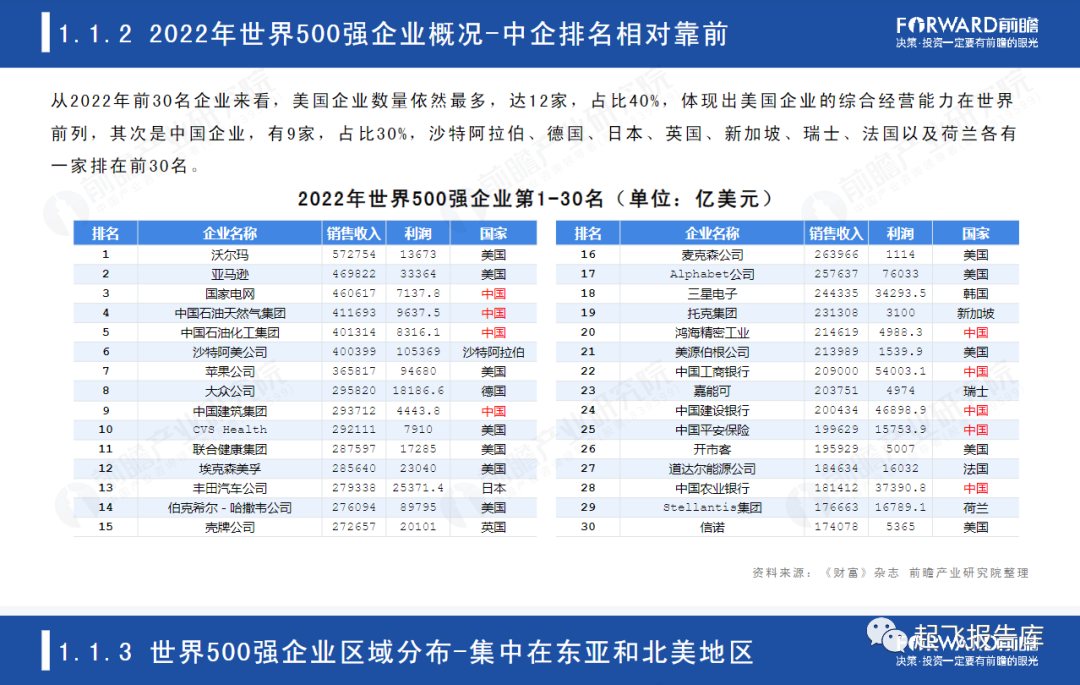The image size is (1080, 685).
Task: Select the '中国建筑集团' cell
Action: coord(229,411)
